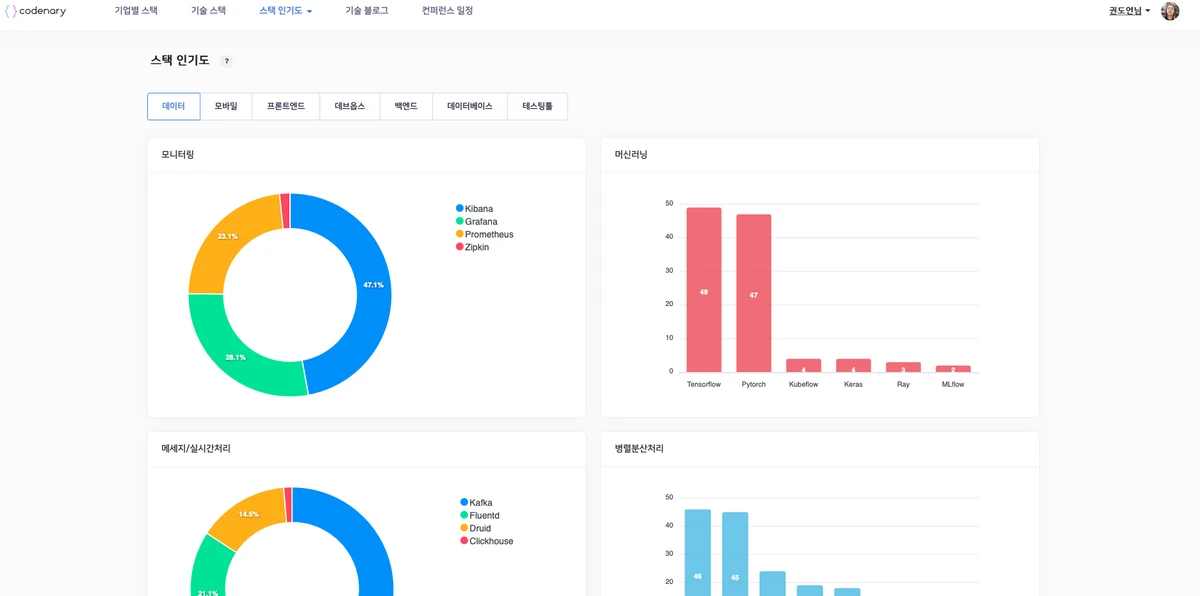Toggle Grafana legend entry

tap(477, 222)
